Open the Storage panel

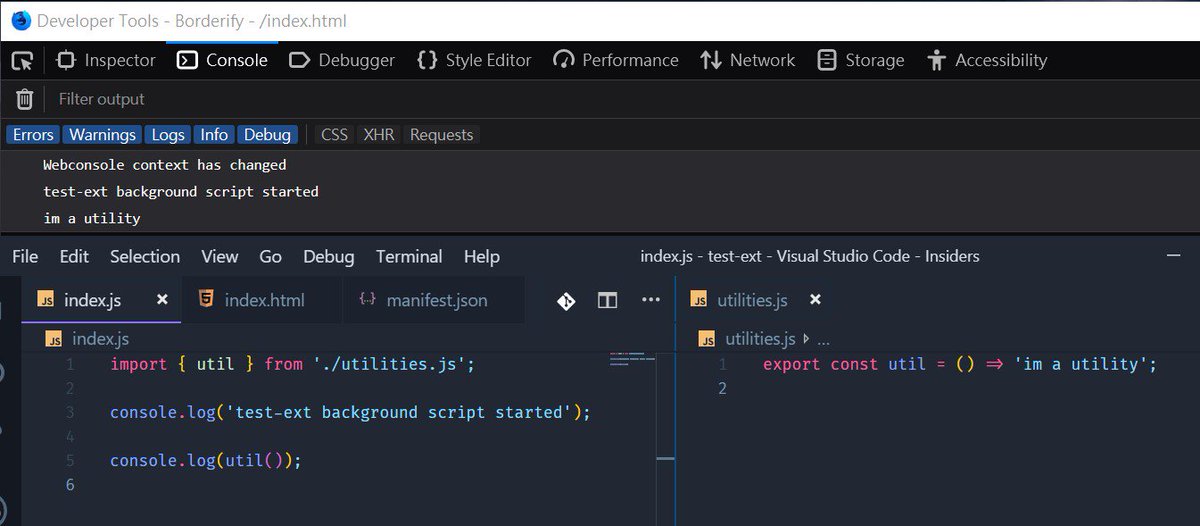tap(860, 60)
